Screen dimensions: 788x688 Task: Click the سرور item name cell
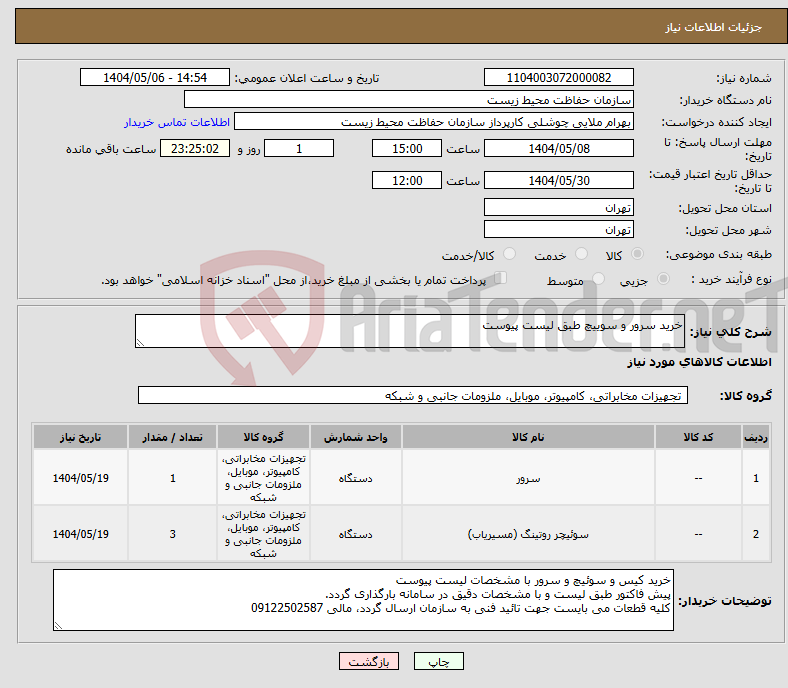(x=528, y=478)
